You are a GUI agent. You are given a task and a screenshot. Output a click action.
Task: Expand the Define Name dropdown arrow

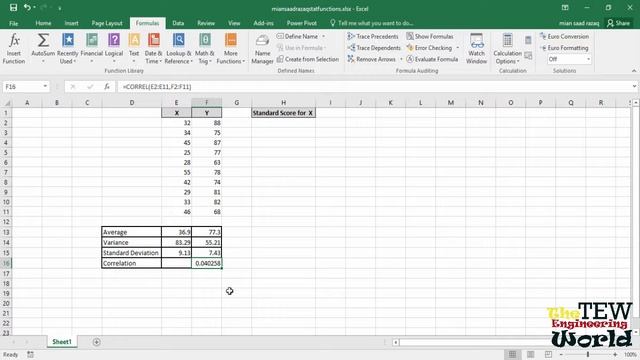(x=324, y=36)
